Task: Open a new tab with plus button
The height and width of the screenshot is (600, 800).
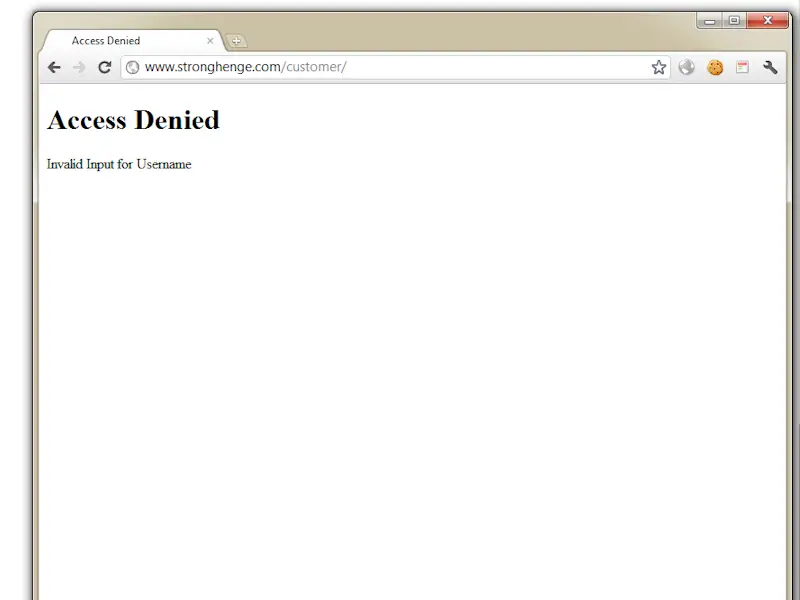Action: coord(236,41)
